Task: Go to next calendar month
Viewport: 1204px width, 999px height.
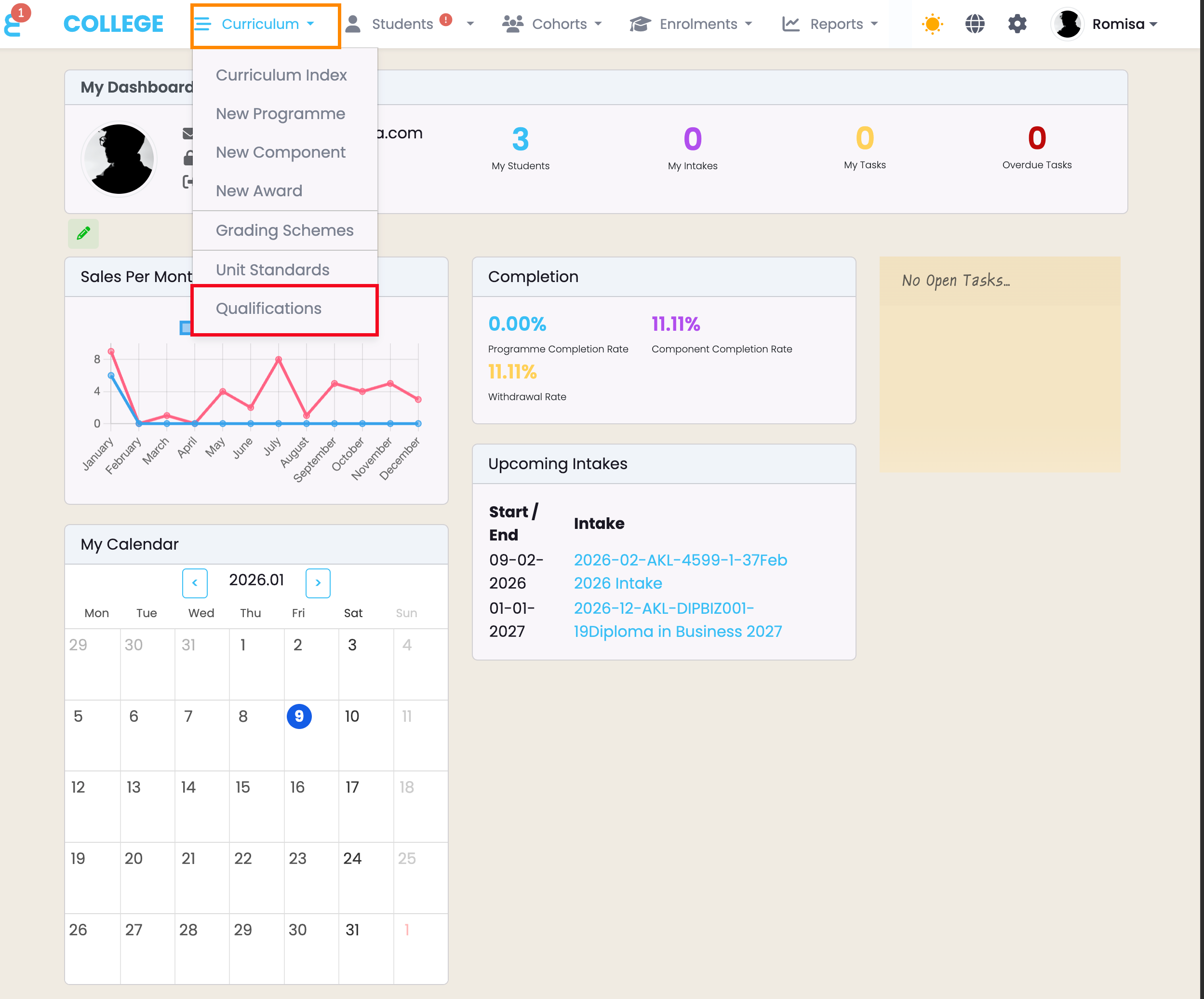Action: (x=318, y=582)
